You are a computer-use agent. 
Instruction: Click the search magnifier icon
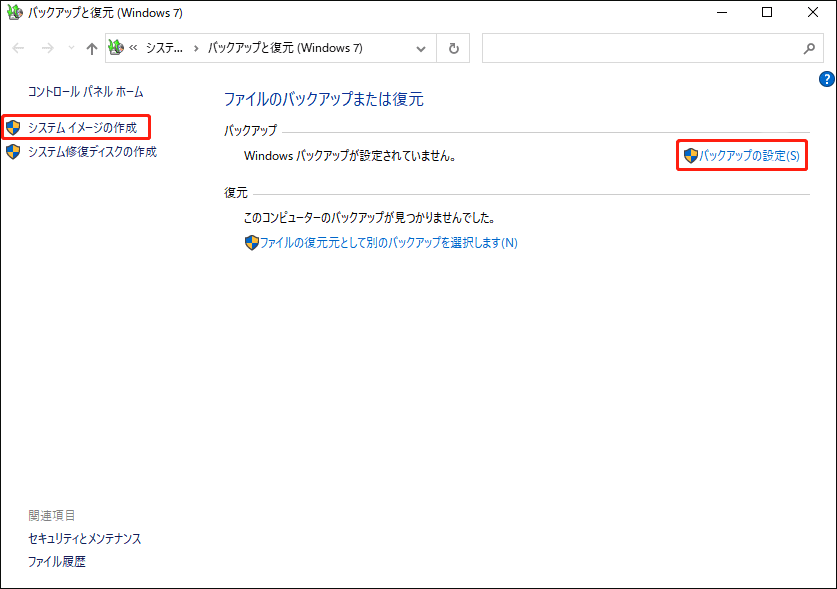click(810, 48)
